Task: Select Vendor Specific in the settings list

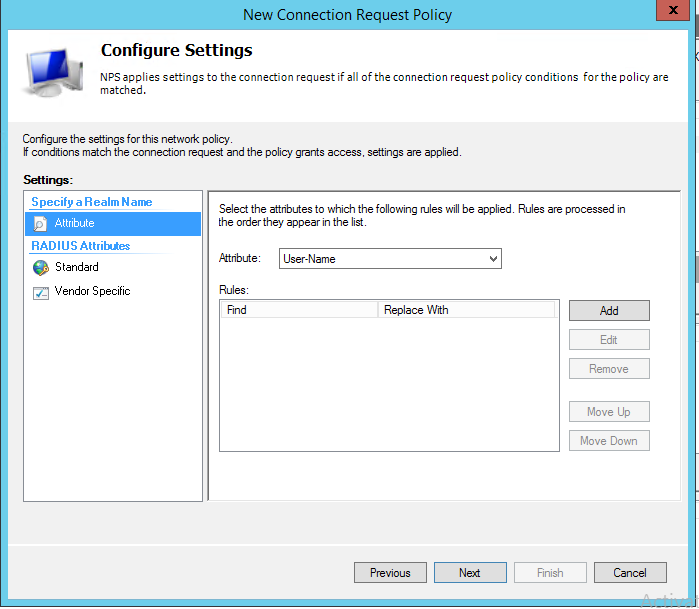Action: pyautogui.click(x=92, y=291)
